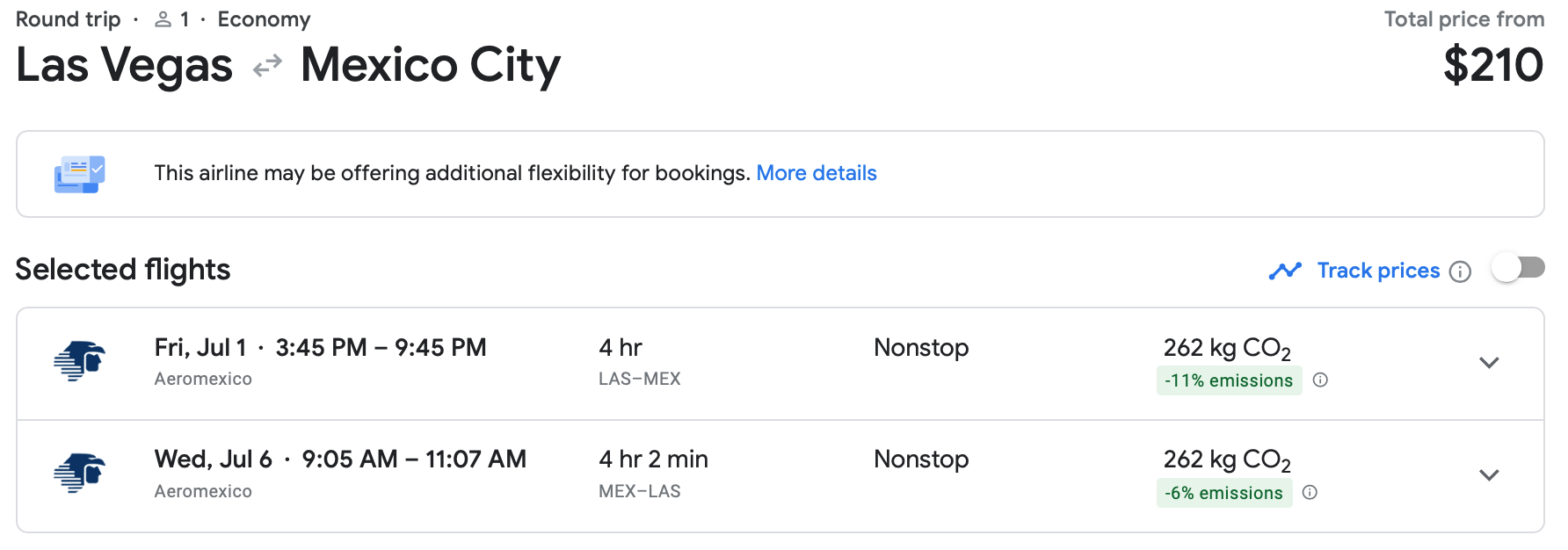Click the round trip arrows icon
Screen dimensions: 1568x550
[x=267, y=65]
